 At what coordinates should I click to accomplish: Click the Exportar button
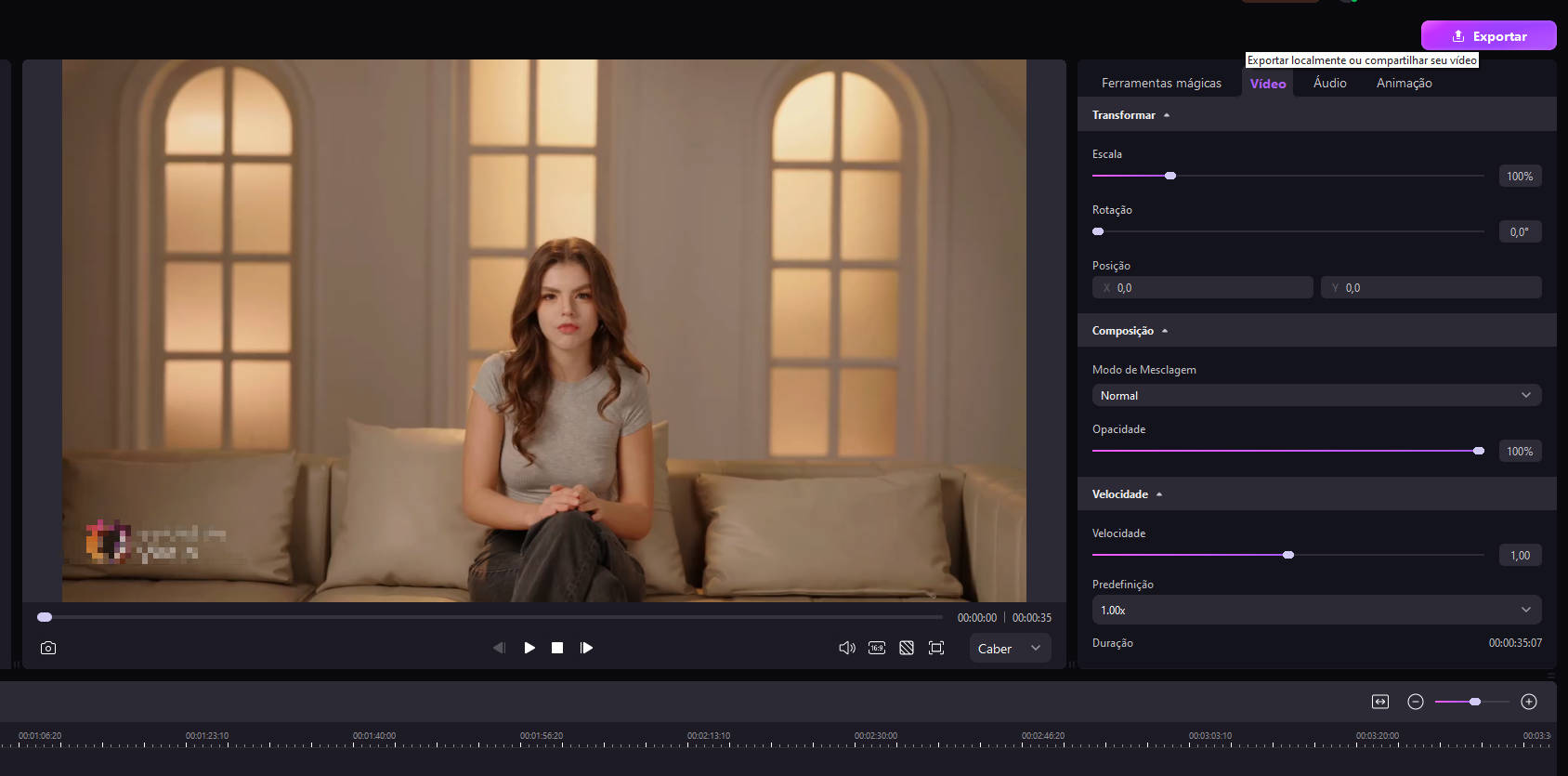point(1489,36)
